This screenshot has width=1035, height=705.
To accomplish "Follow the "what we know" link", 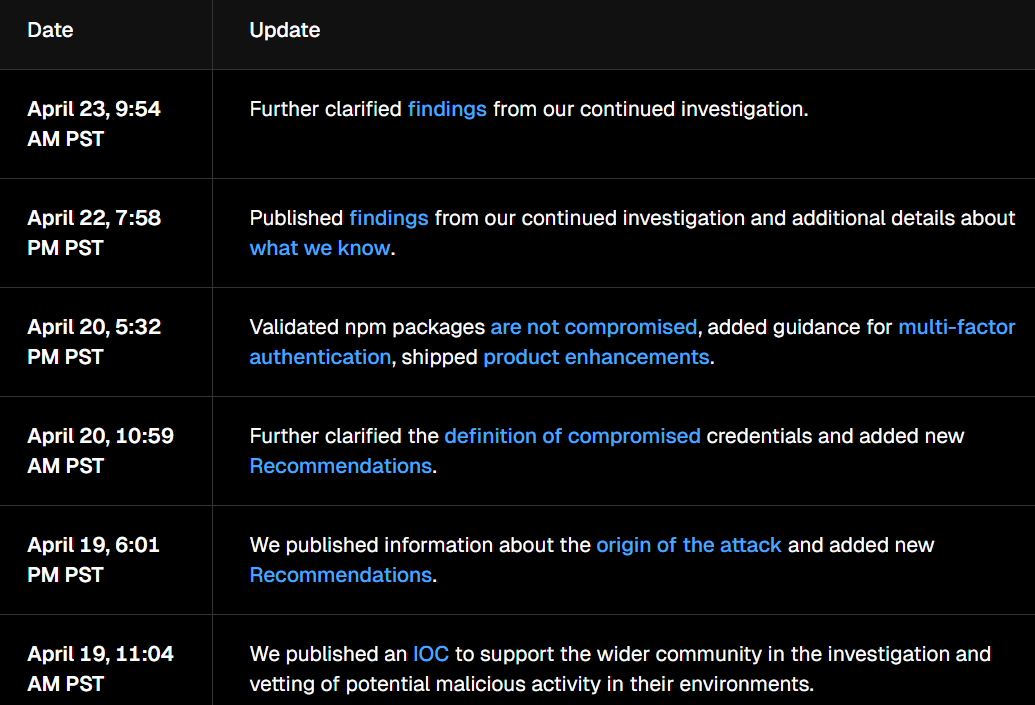I will (319, 248).
